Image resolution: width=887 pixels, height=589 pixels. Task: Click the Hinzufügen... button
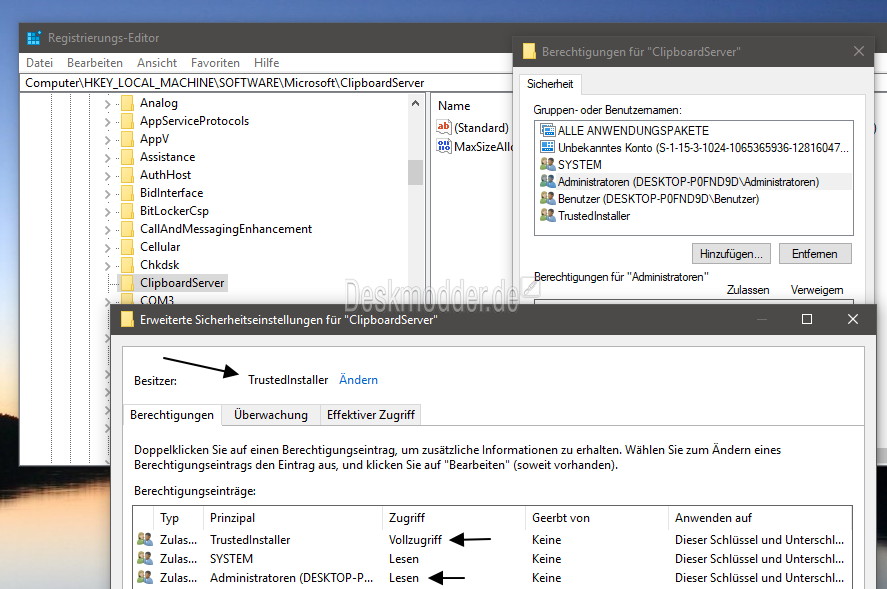(x=731, y=254)
